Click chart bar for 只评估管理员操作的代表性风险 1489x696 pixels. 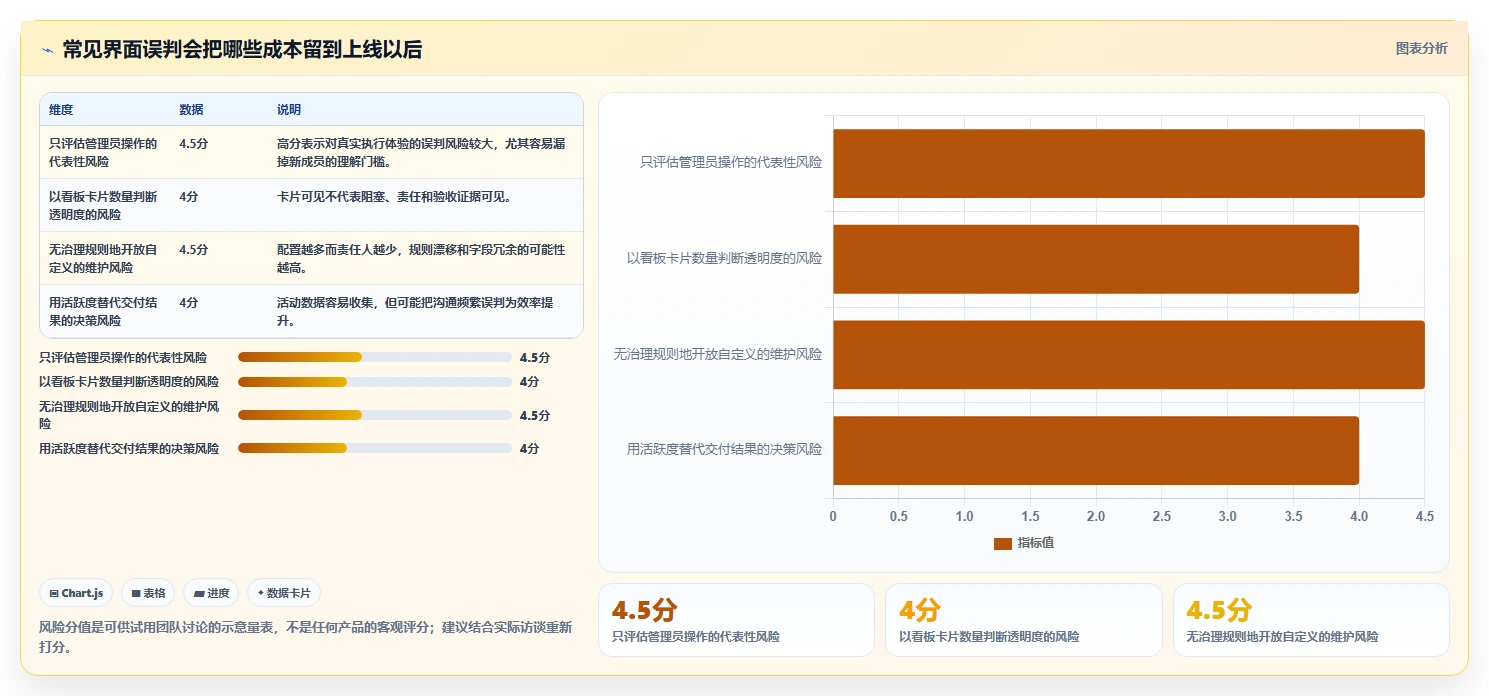coord(1129,163)
